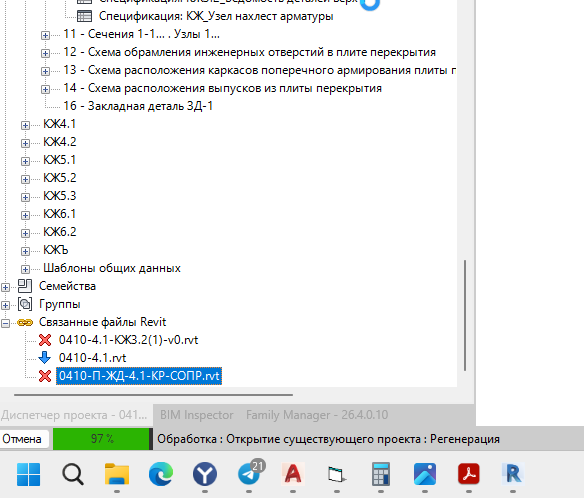Launch Microsoft Edge from taskbar

(x=161, y=474)
